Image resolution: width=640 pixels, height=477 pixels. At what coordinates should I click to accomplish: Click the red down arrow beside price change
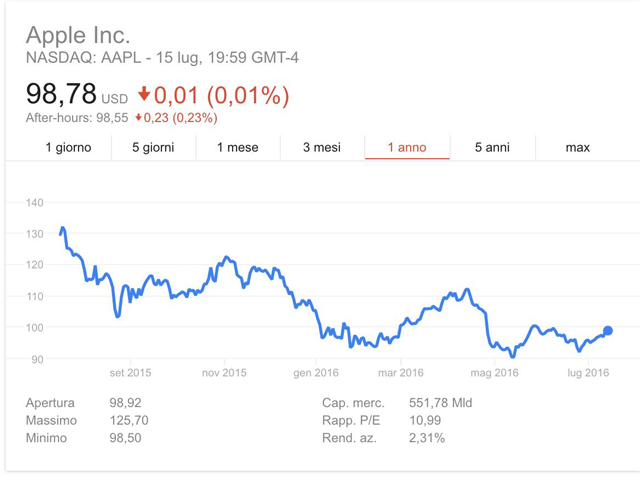144,94
